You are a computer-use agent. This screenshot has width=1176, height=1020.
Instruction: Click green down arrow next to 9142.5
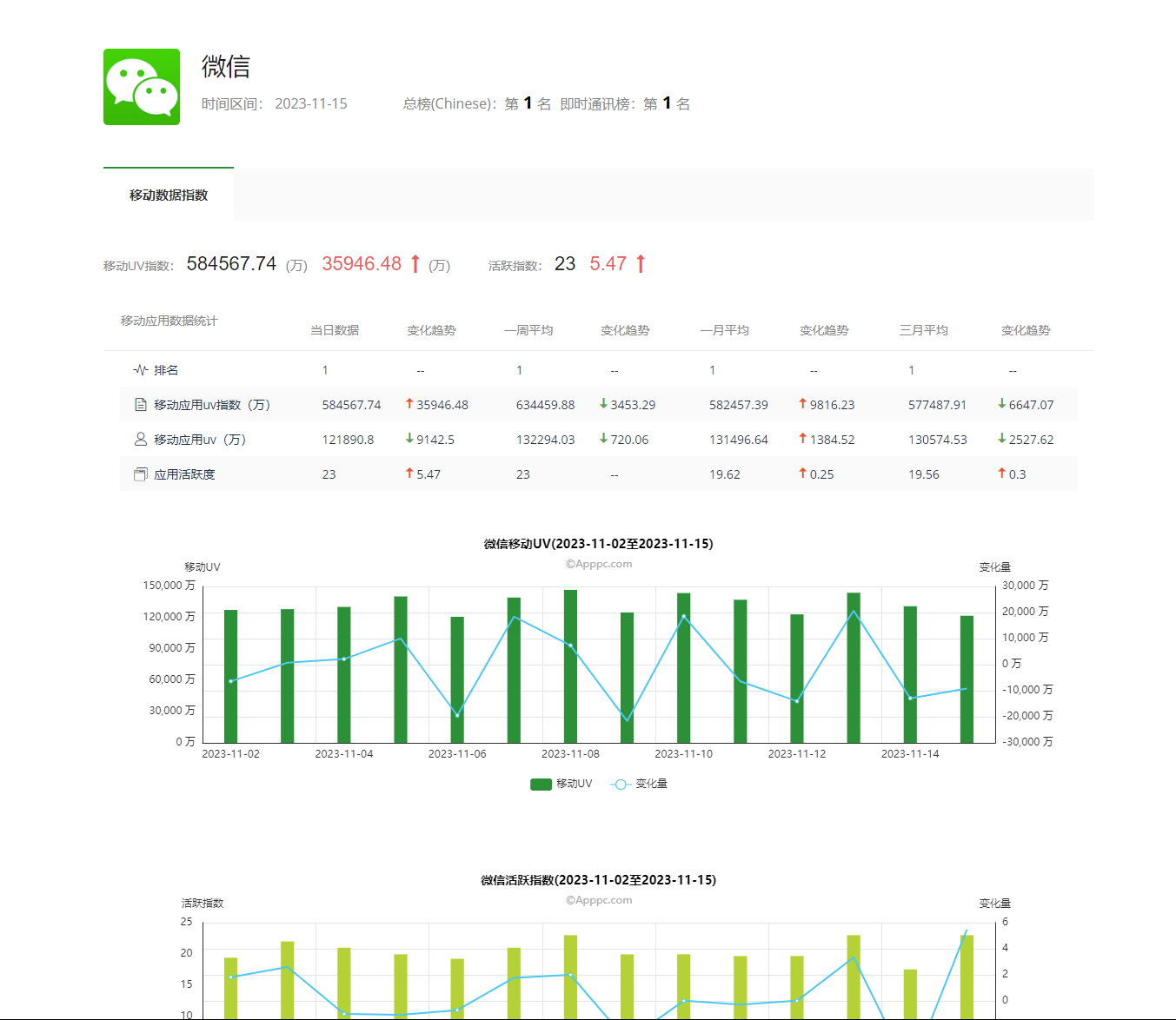point(409,439)
